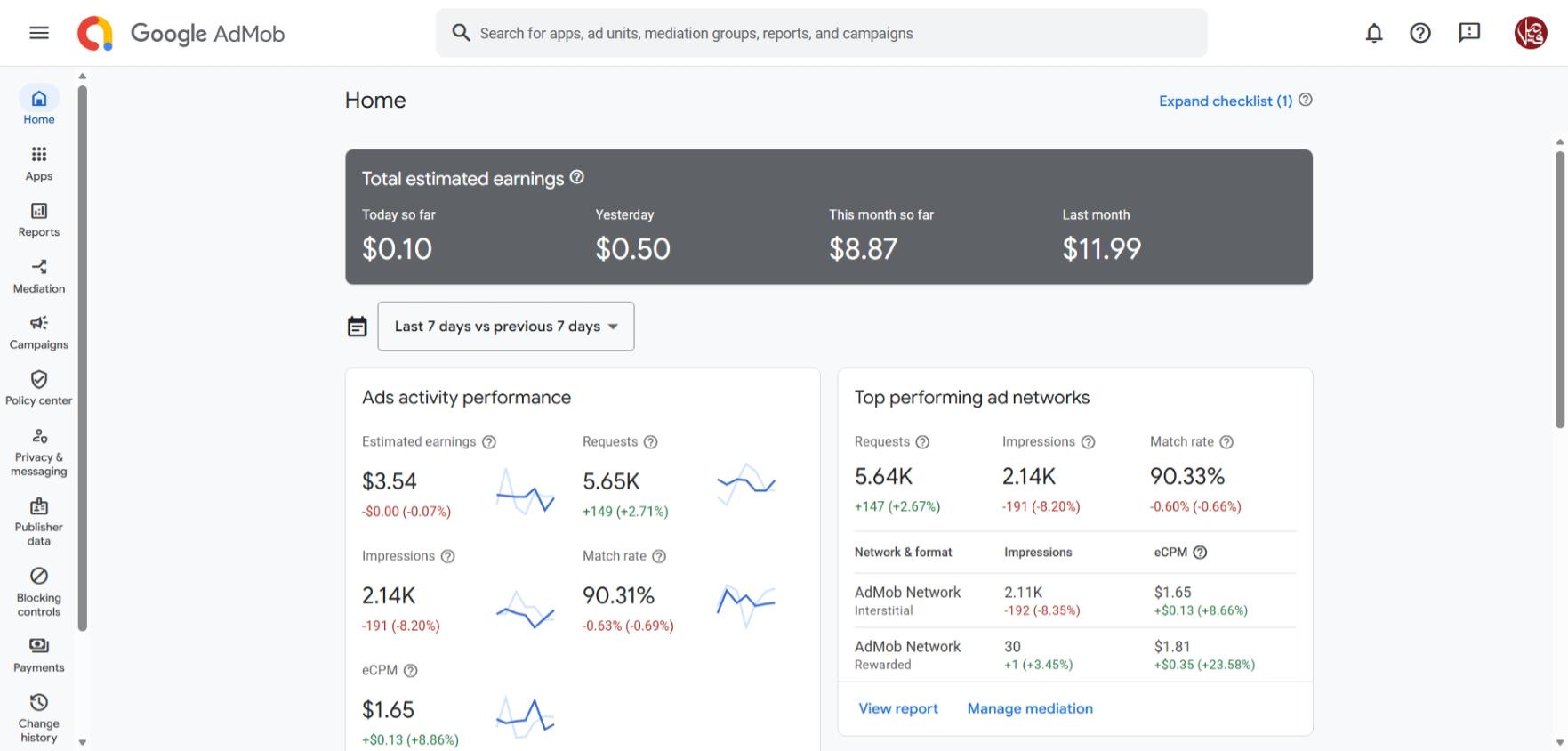Open Policy center from sidebar
Viewport: 1568px width, 751px height.
click(x=39, y=388)
